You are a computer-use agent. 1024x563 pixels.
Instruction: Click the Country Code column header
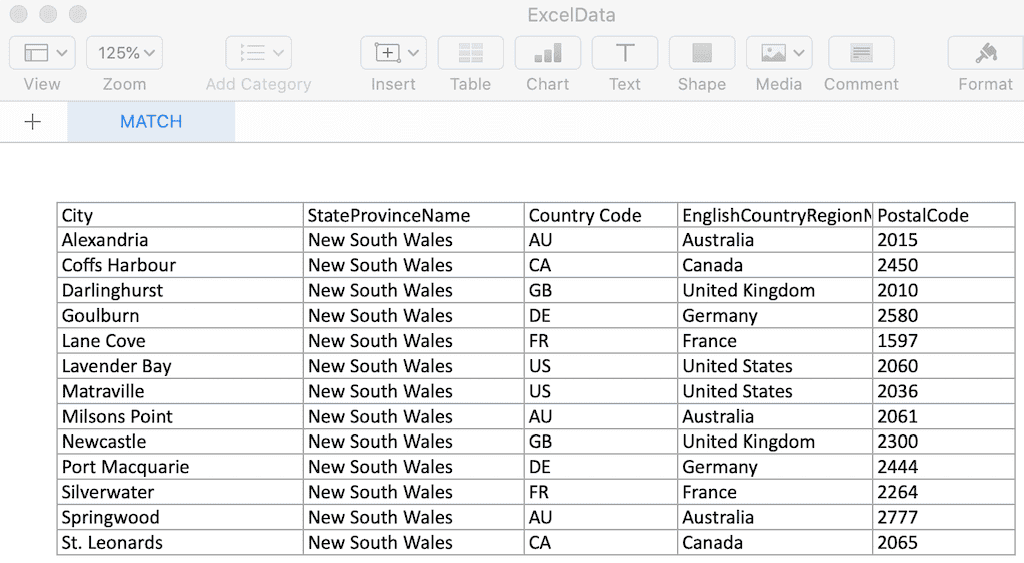coord(600,215)
